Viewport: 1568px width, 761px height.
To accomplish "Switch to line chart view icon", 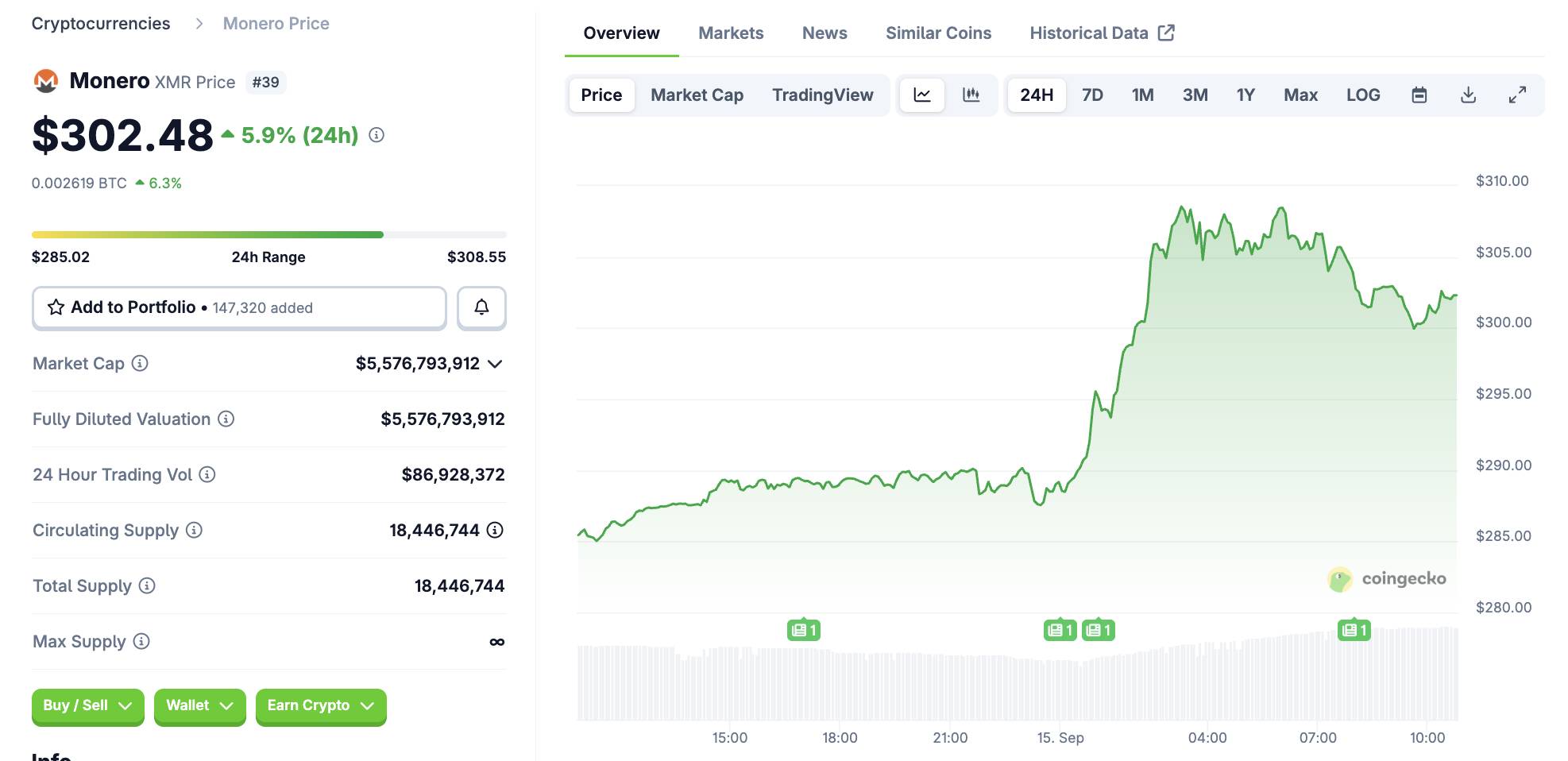I will (x=922, y=95).
